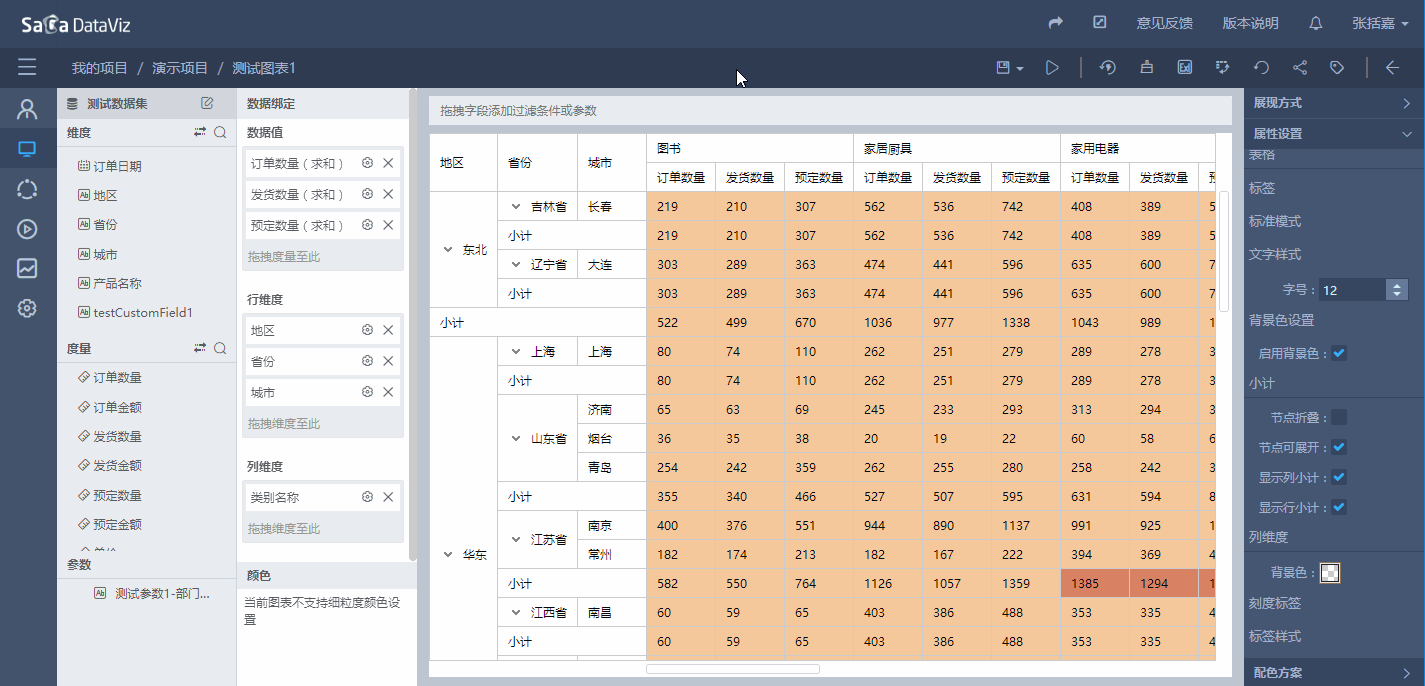Click the 维度 swap/sort icon
Screen dimensions: 1425x686
tap(200, 132)
